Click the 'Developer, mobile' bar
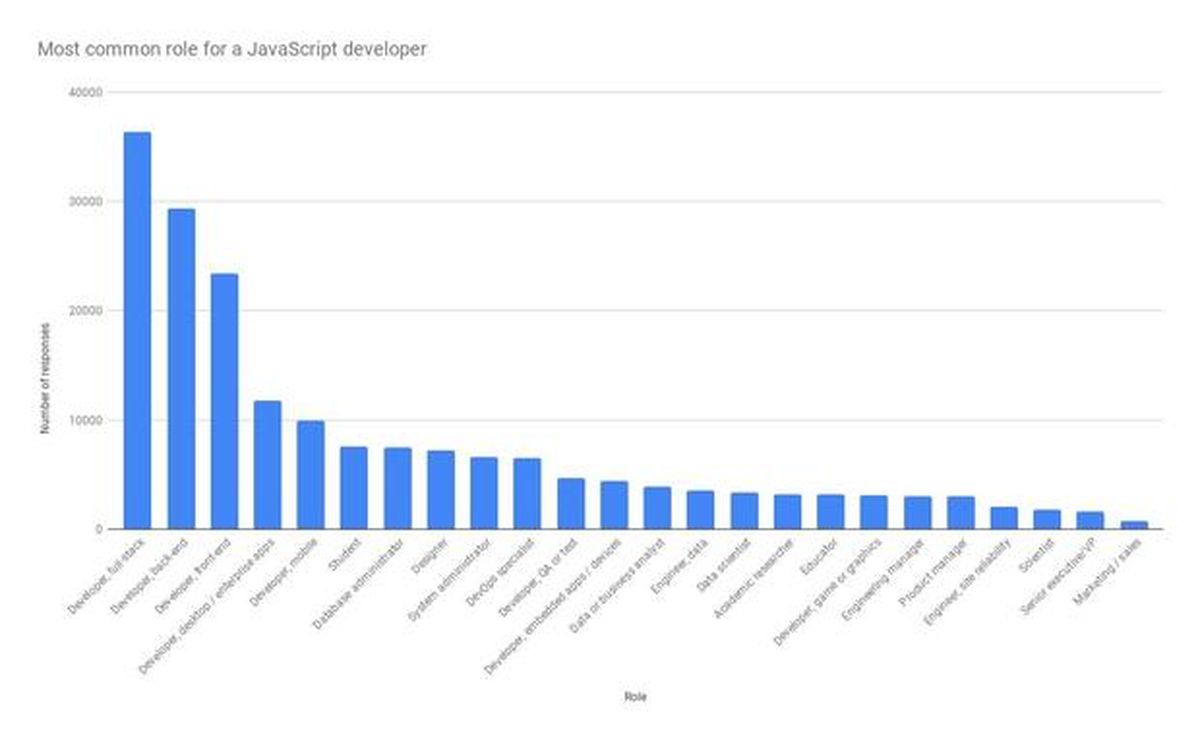Screen dimensions: 1200x741 [x=308, y=475]
